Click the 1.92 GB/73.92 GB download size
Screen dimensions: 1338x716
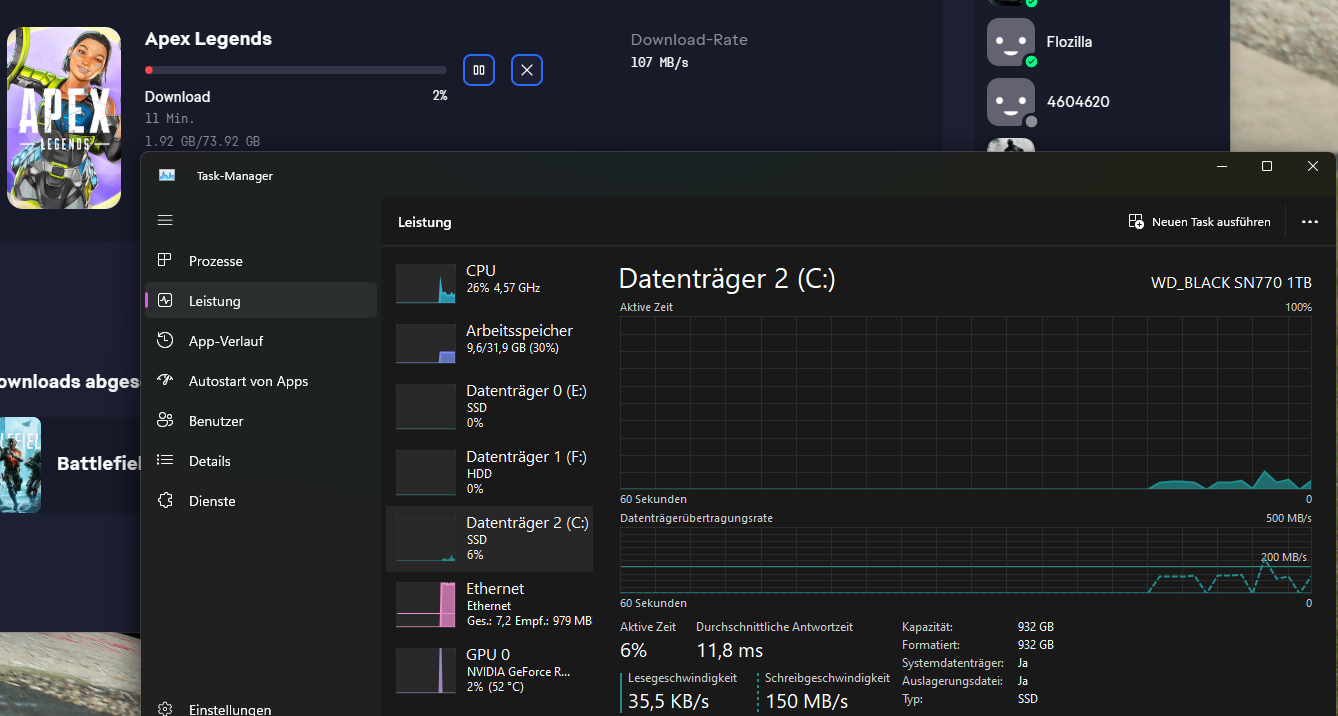coord(202,141)
